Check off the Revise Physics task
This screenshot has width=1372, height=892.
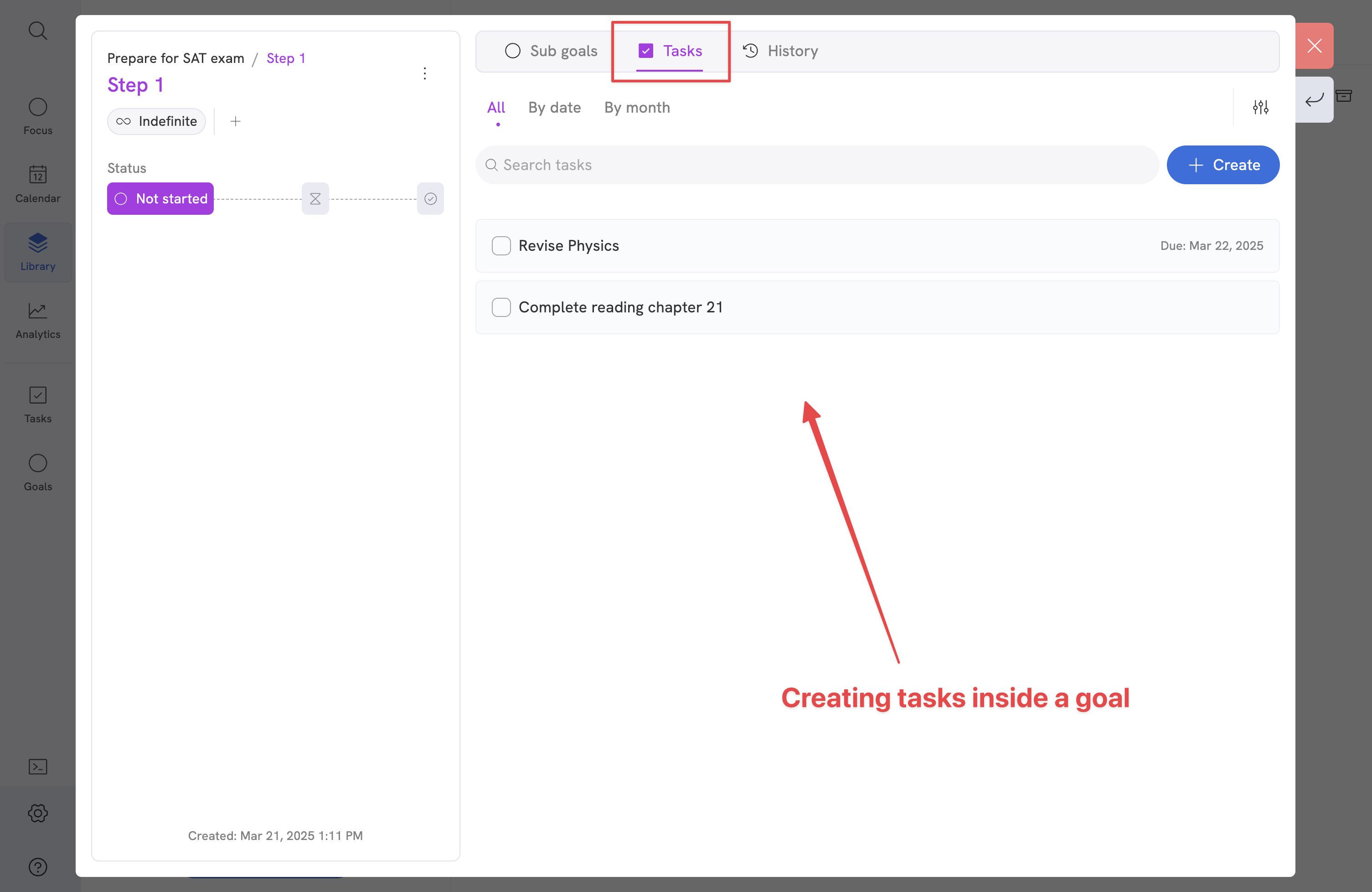501,246
